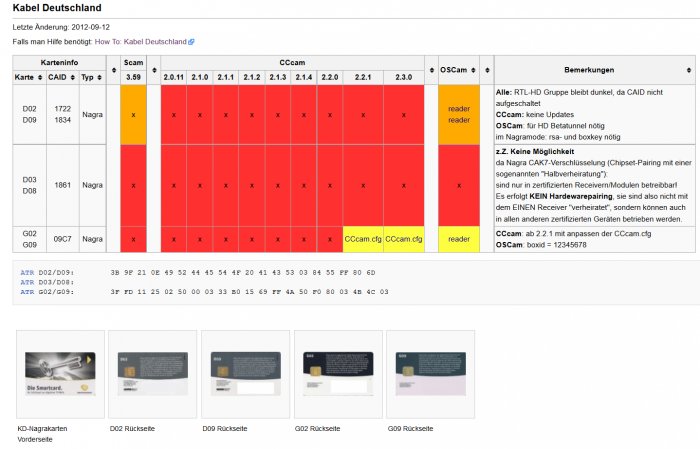Open the ATR link for D02/D09
Screen dimensions: 700x449
(x=27, y=272)
